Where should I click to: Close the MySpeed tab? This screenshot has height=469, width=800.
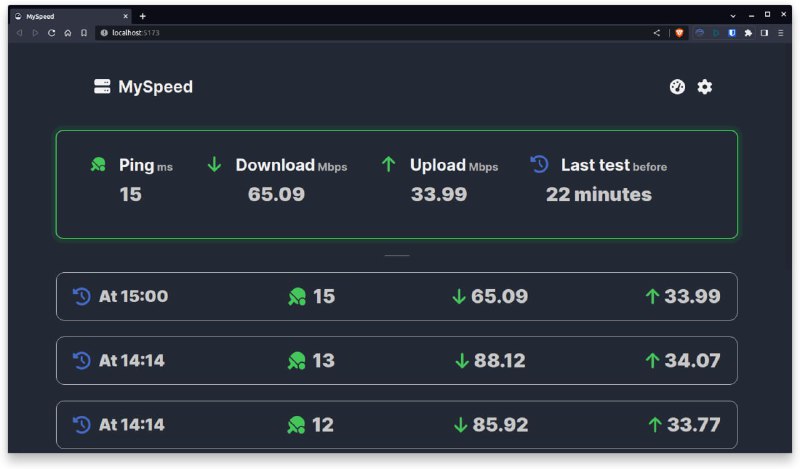tap(125, 16)
